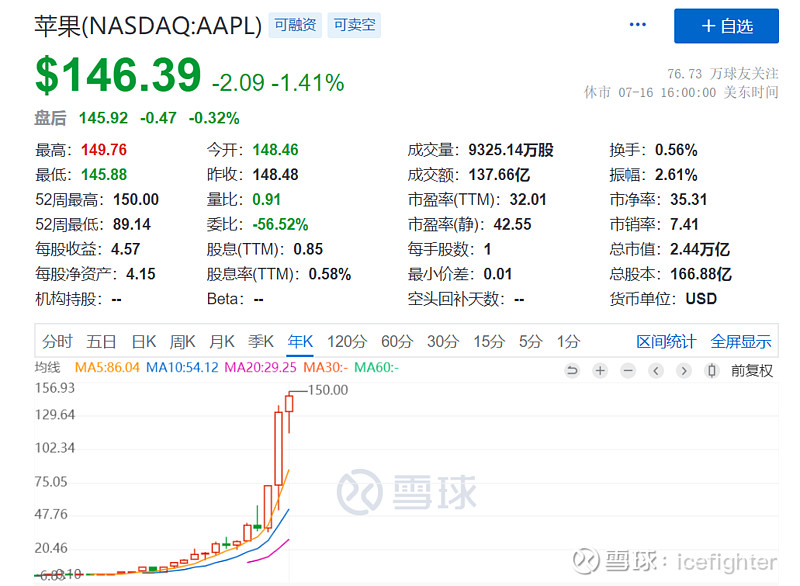Switch to the 120分 interval tab

click(347, 341)
